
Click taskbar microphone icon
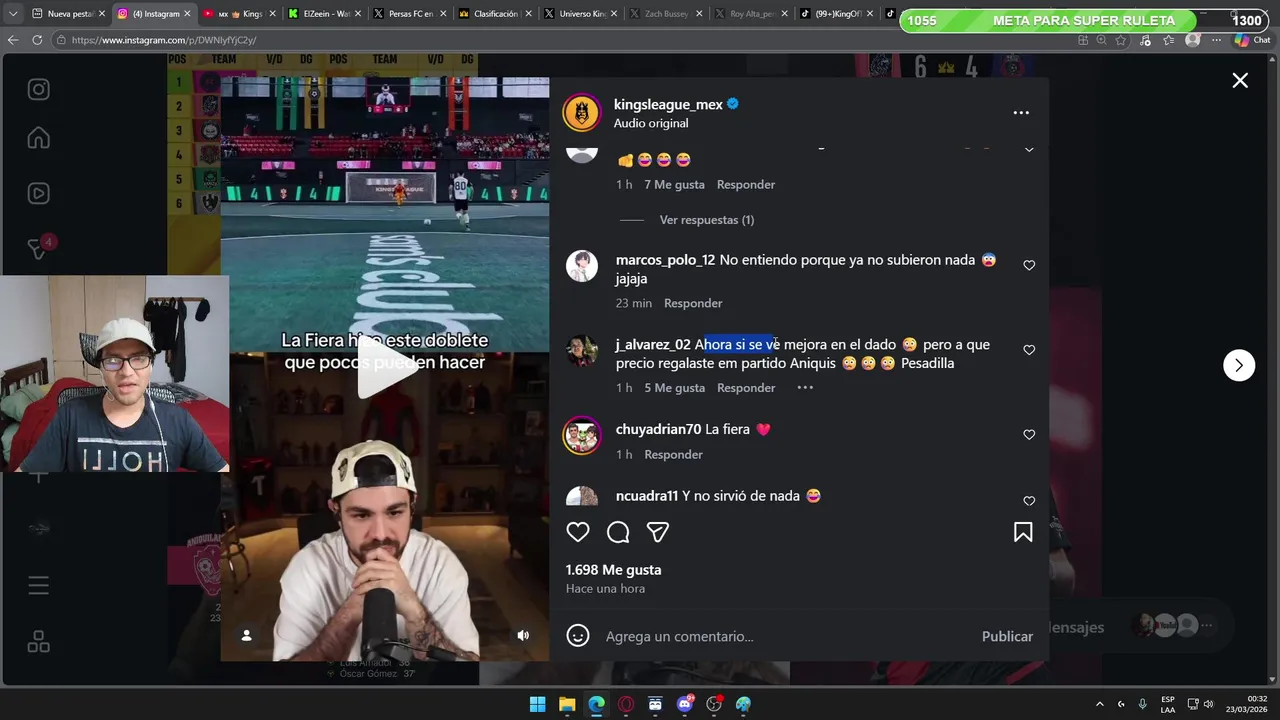click(1142, 704)
